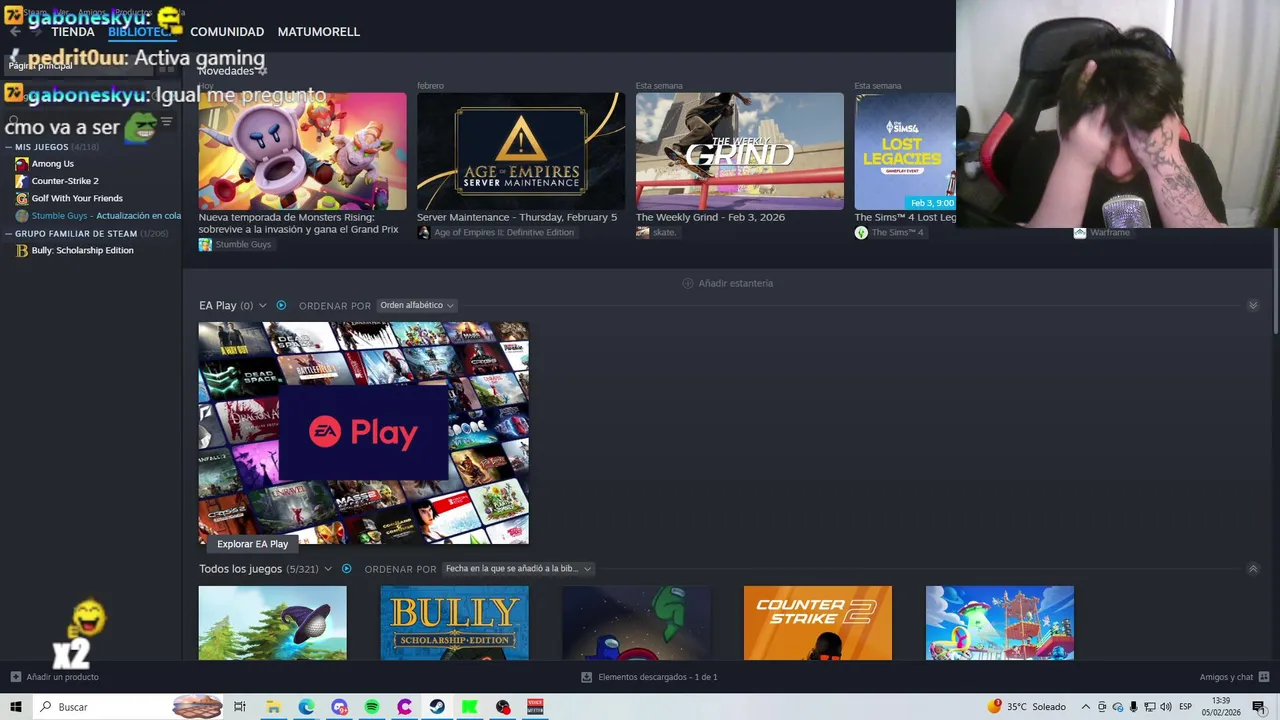Open Age of Empires Server Maintenance news image
1280x720 pixels.
point(521,151)
